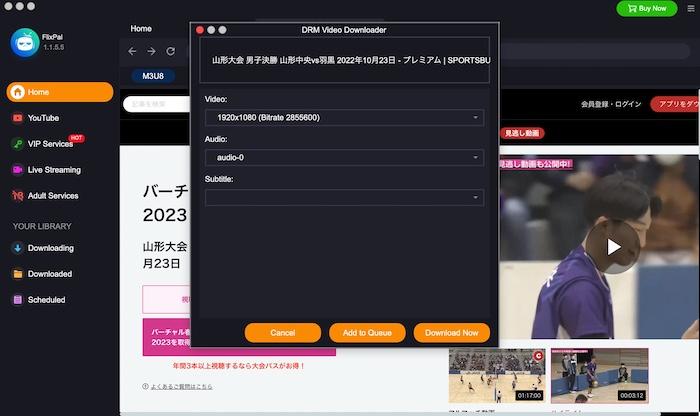Open VIP Services section
The image size is (700, 416).
tap(50, 144)
